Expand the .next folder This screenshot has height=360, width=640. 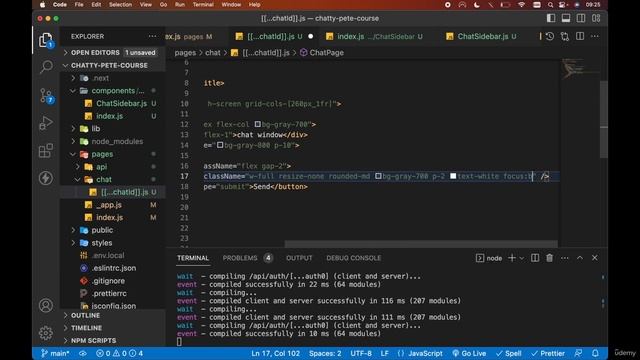(113, 78)
